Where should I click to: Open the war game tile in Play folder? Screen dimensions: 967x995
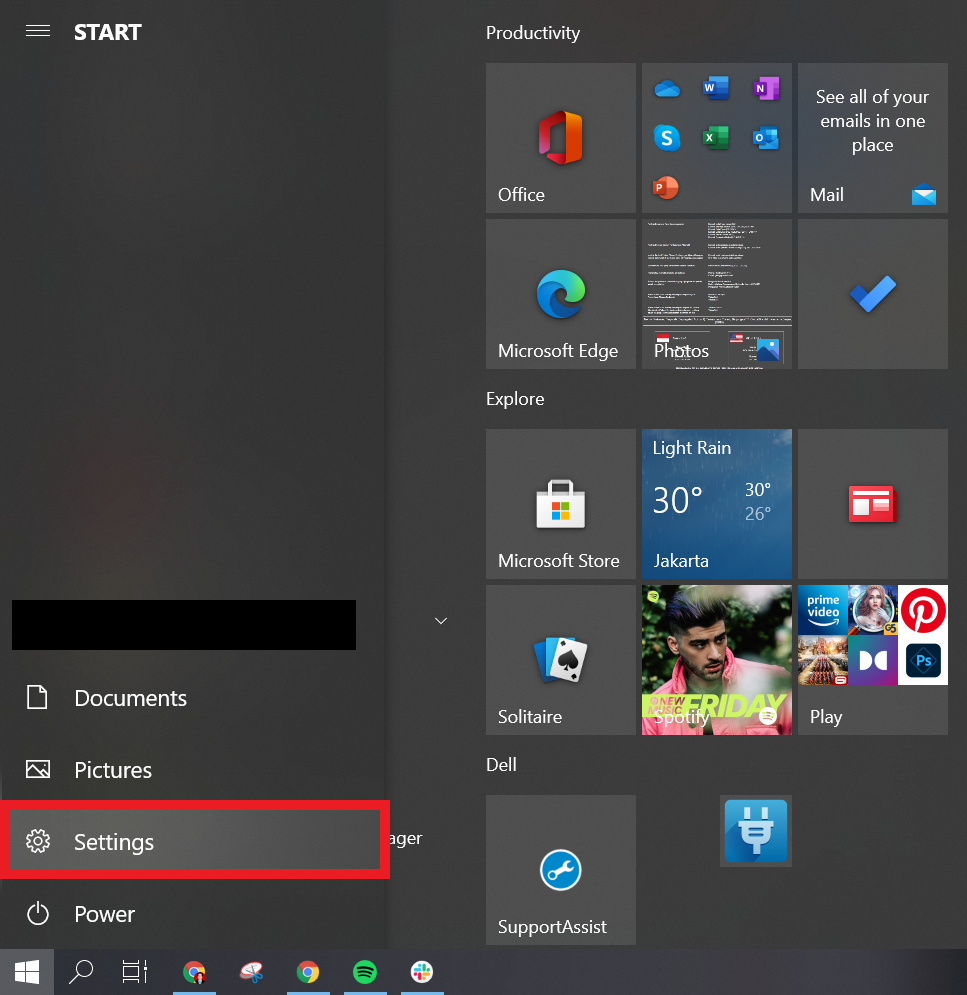pos(823,660)
